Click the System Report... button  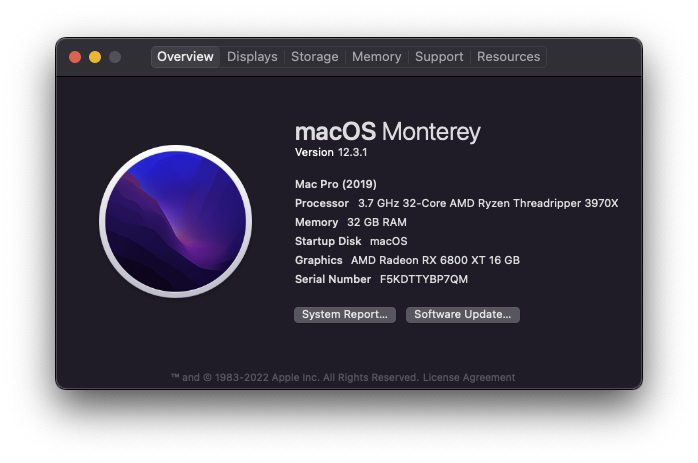click(345, 315)
